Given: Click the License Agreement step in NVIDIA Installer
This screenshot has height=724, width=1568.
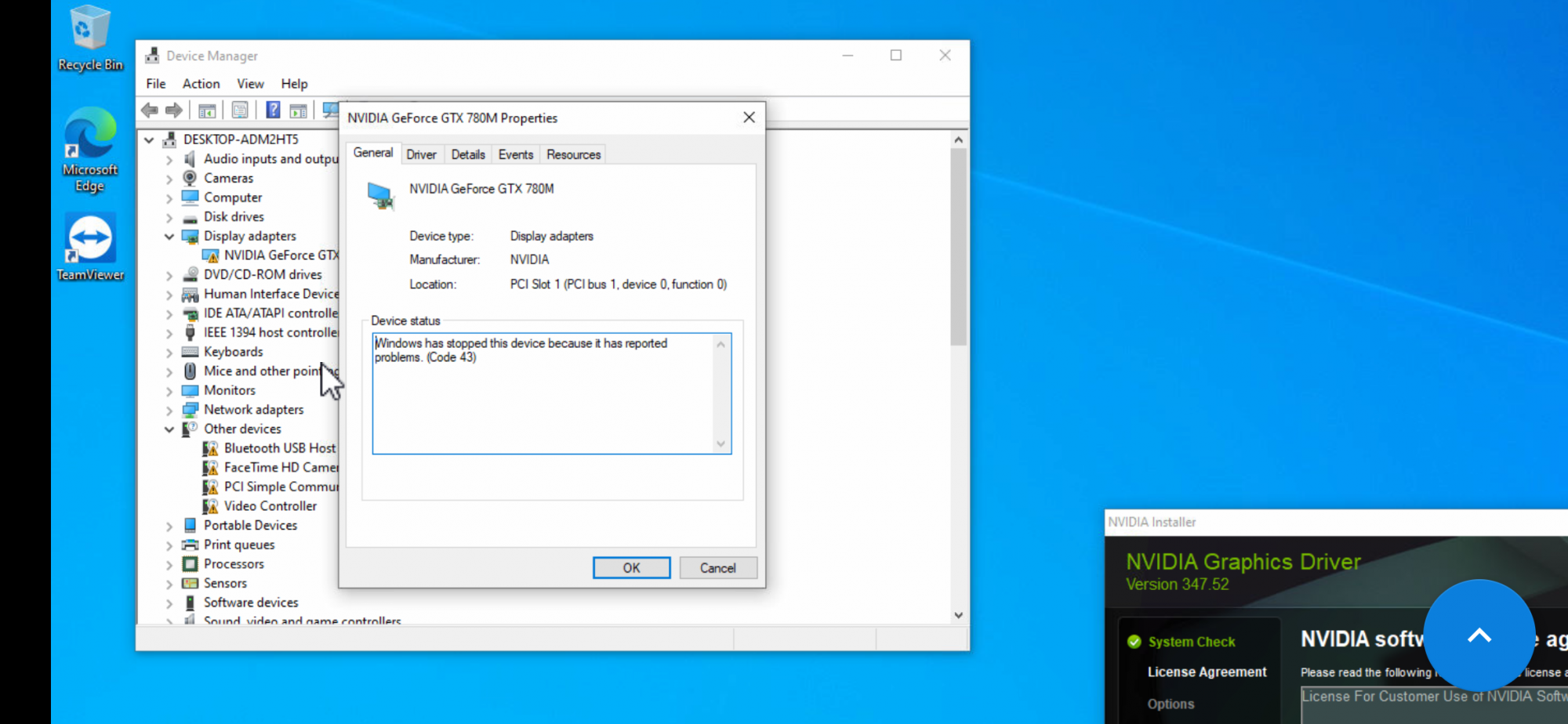Looking at the screenshot, I should [1207, 672].
